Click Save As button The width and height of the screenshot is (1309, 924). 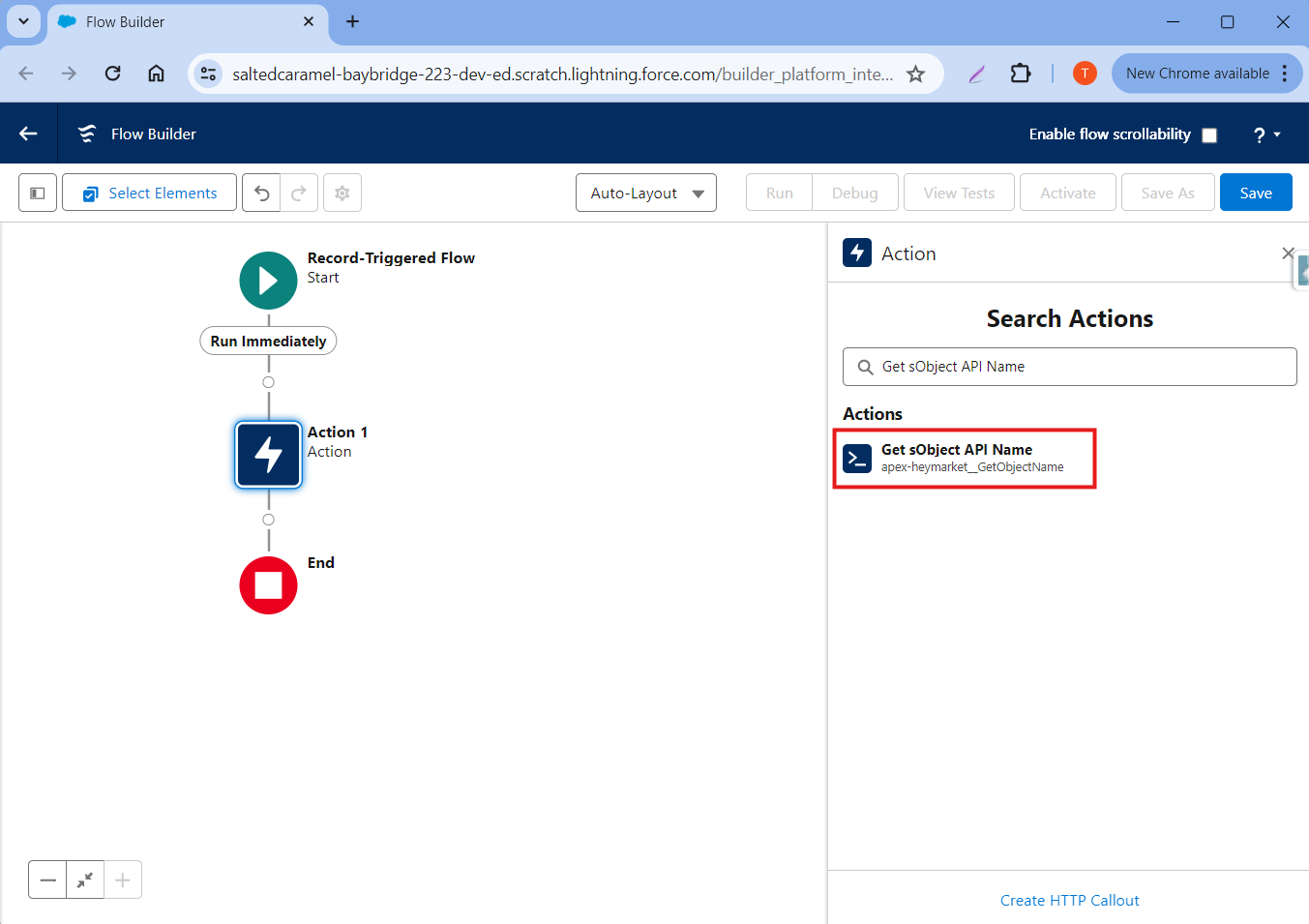coord(1168,193)
